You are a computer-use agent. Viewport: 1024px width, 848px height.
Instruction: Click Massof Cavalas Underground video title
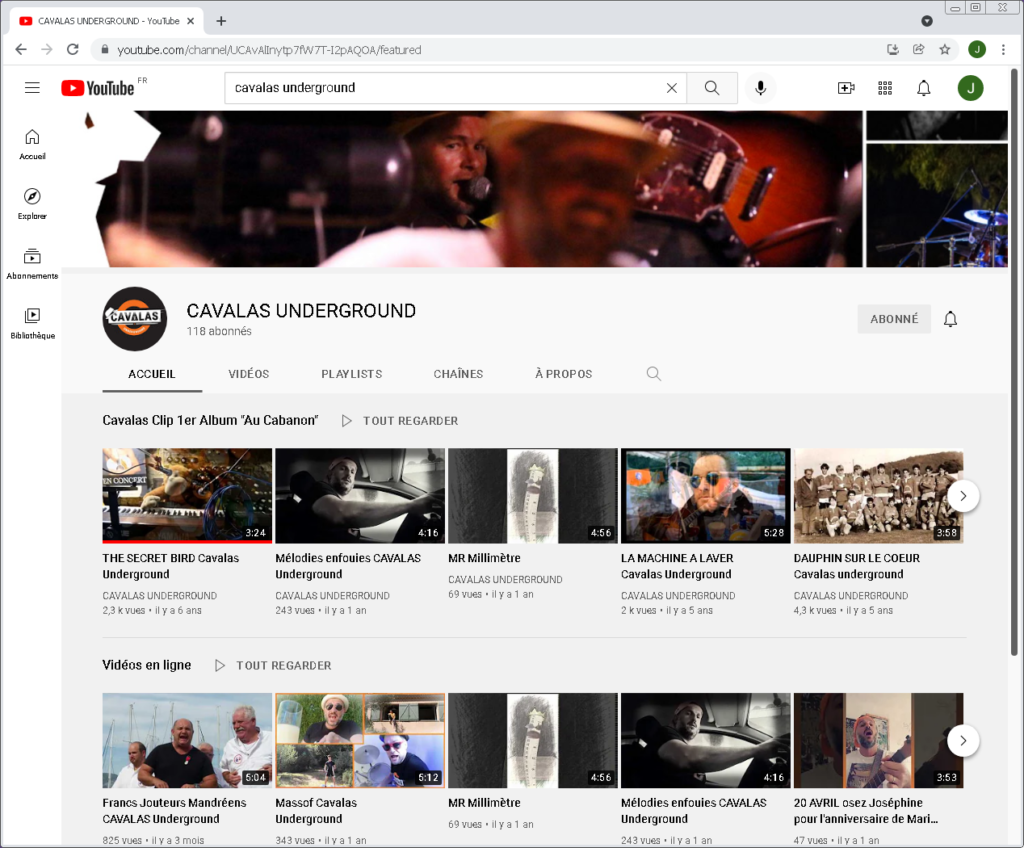[x=316, y=811]
